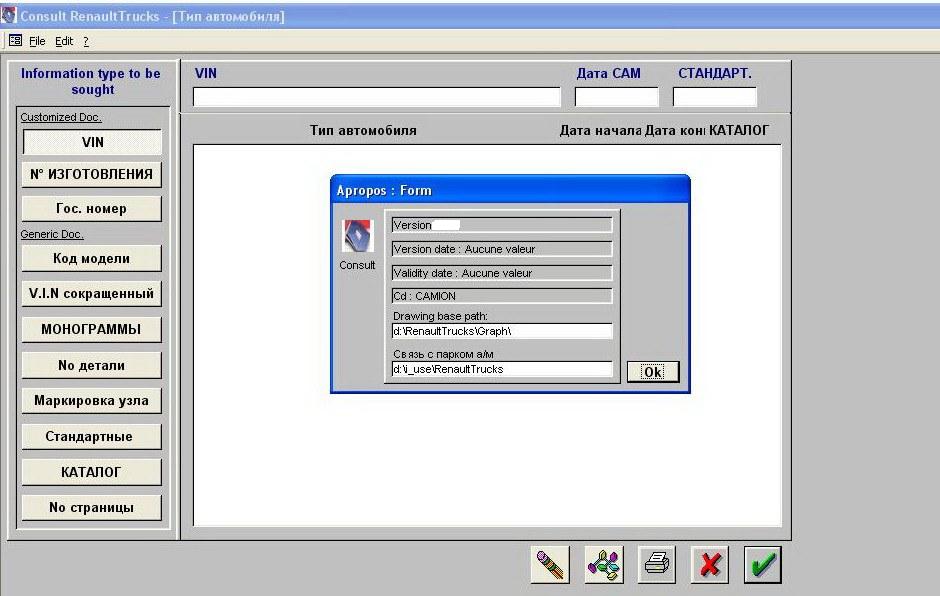The image size is (940, 596).
Task: Click the MDI document icon beside File
Action: 15,41
